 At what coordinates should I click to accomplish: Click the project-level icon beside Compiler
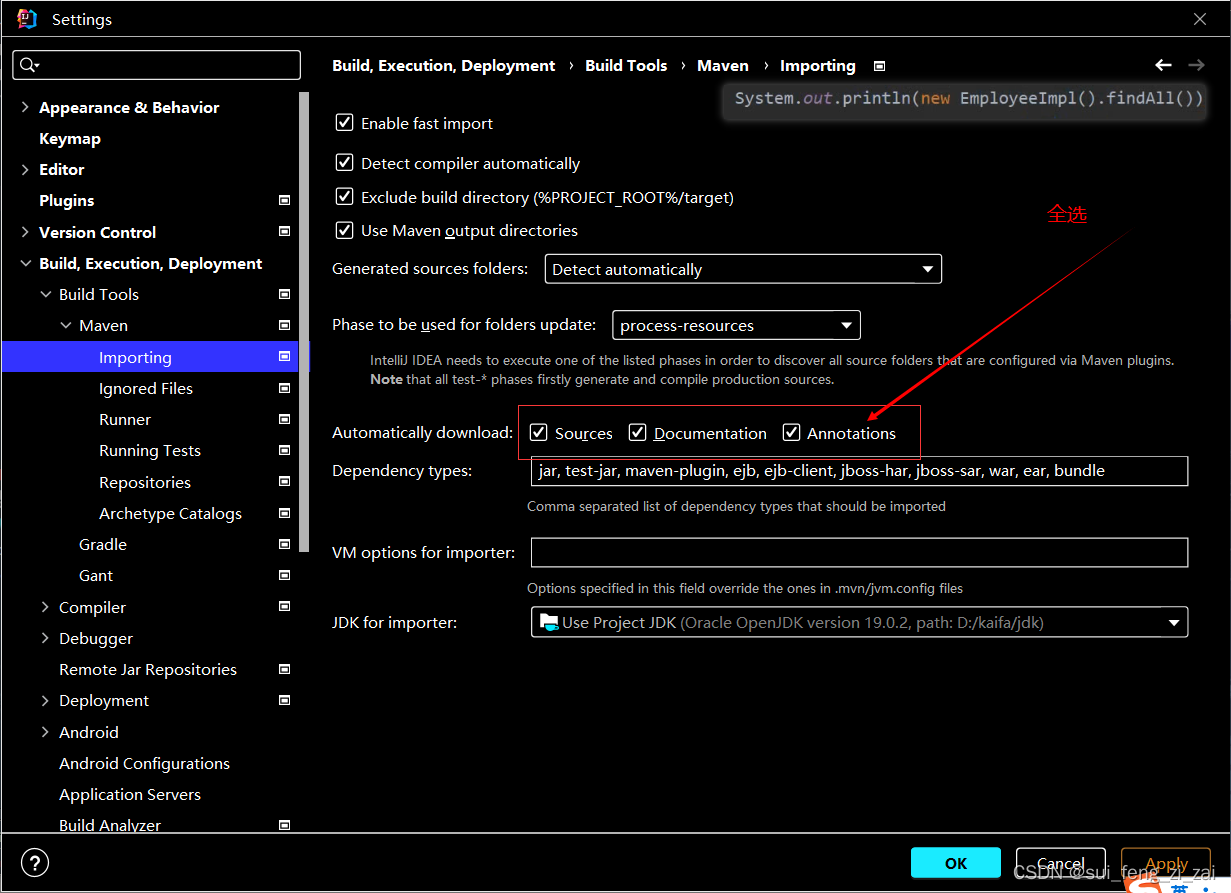[284, 607]
